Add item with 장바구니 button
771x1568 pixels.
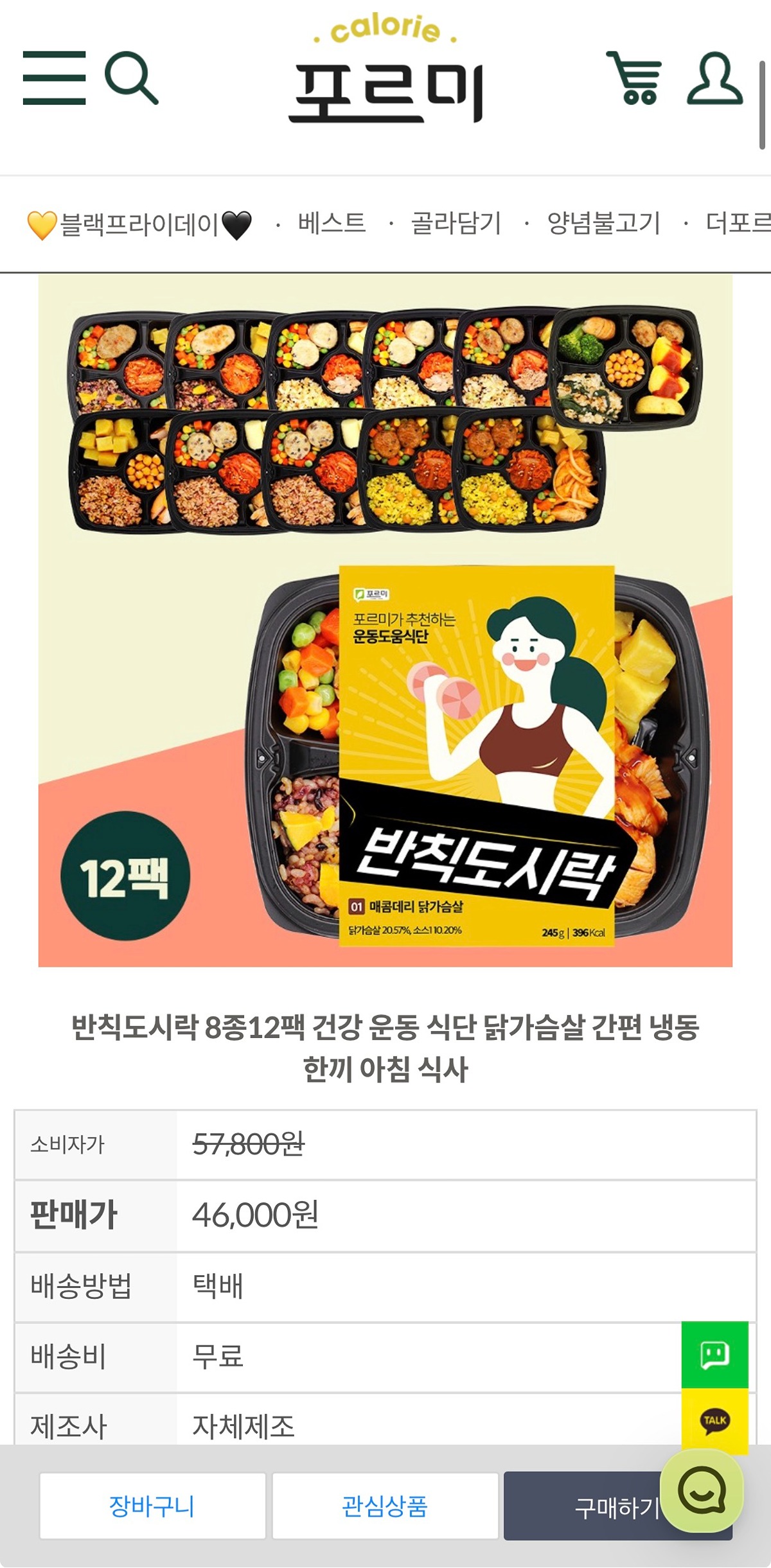click(x=152, y=1506)
